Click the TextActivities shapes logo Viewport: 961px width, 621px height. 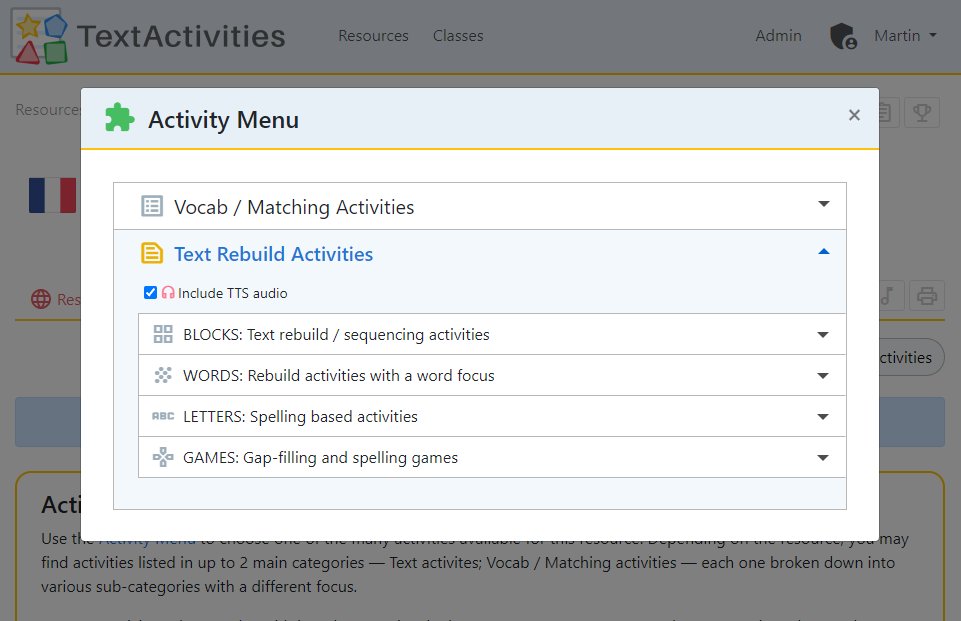pyautogui.click(x=39, y=36)
